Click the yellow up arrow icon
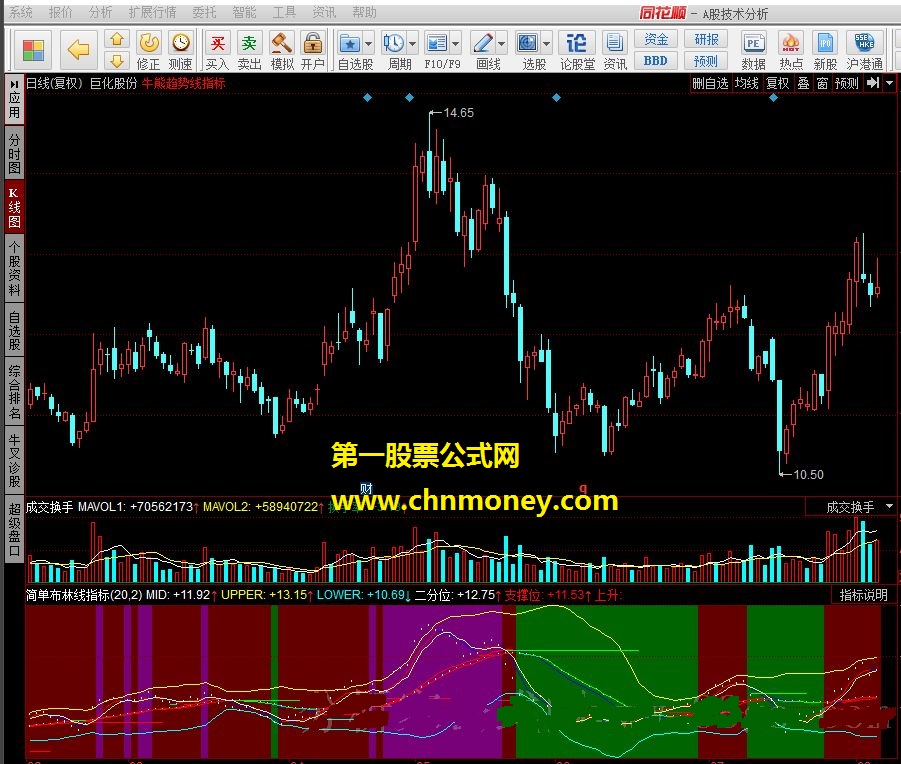Screen dimensions: 901x764 coord(117,39)
